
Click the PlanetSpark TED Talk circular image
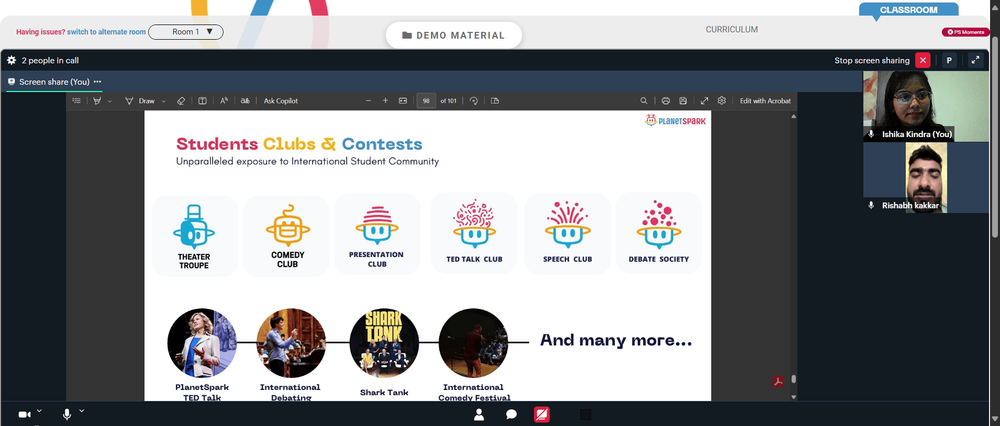click(x=202, y=343)
